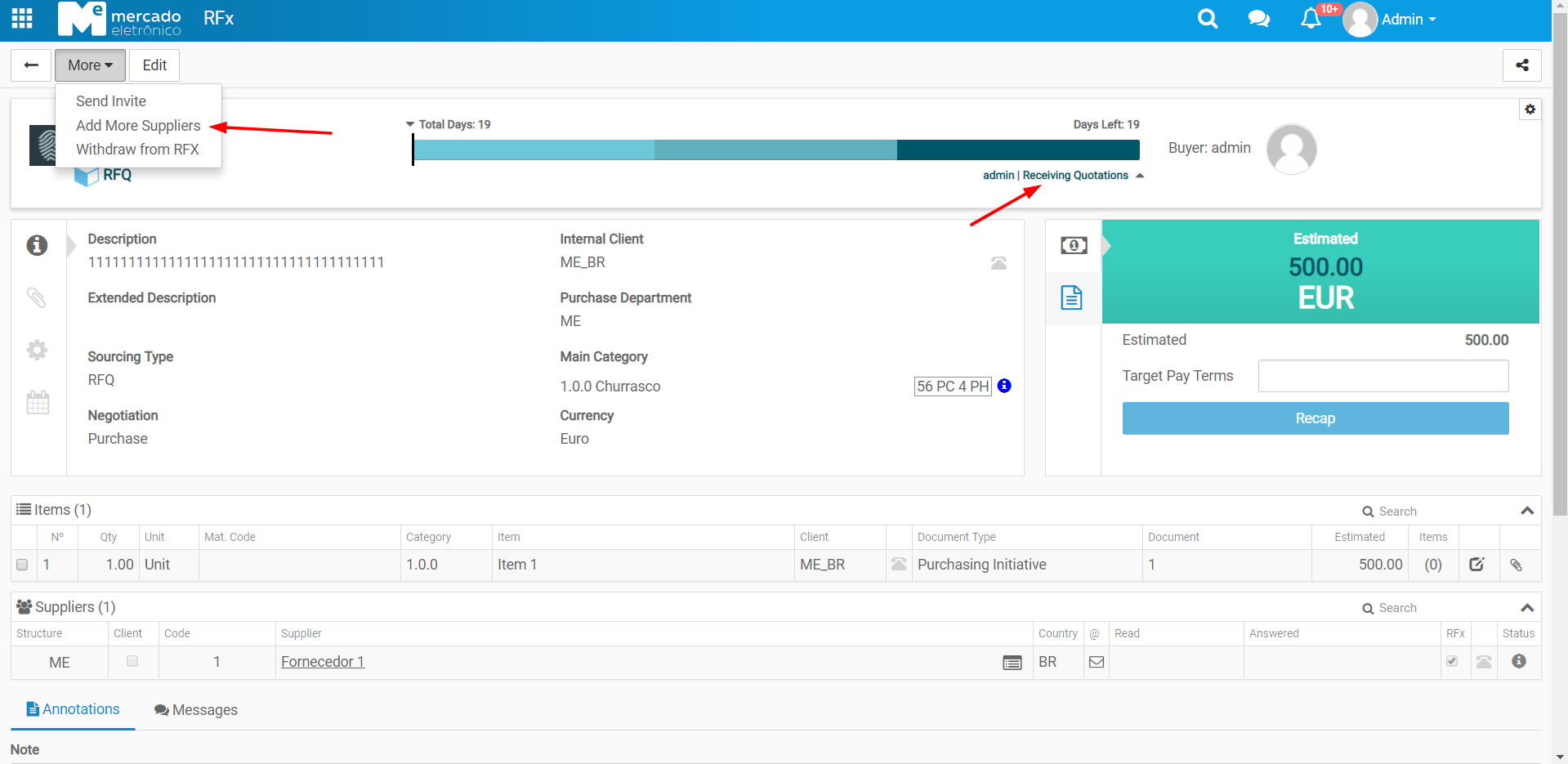This screenshot has height=764, width=1568.
Task: Open the chat messages icon
Action: coord(1258,19)
